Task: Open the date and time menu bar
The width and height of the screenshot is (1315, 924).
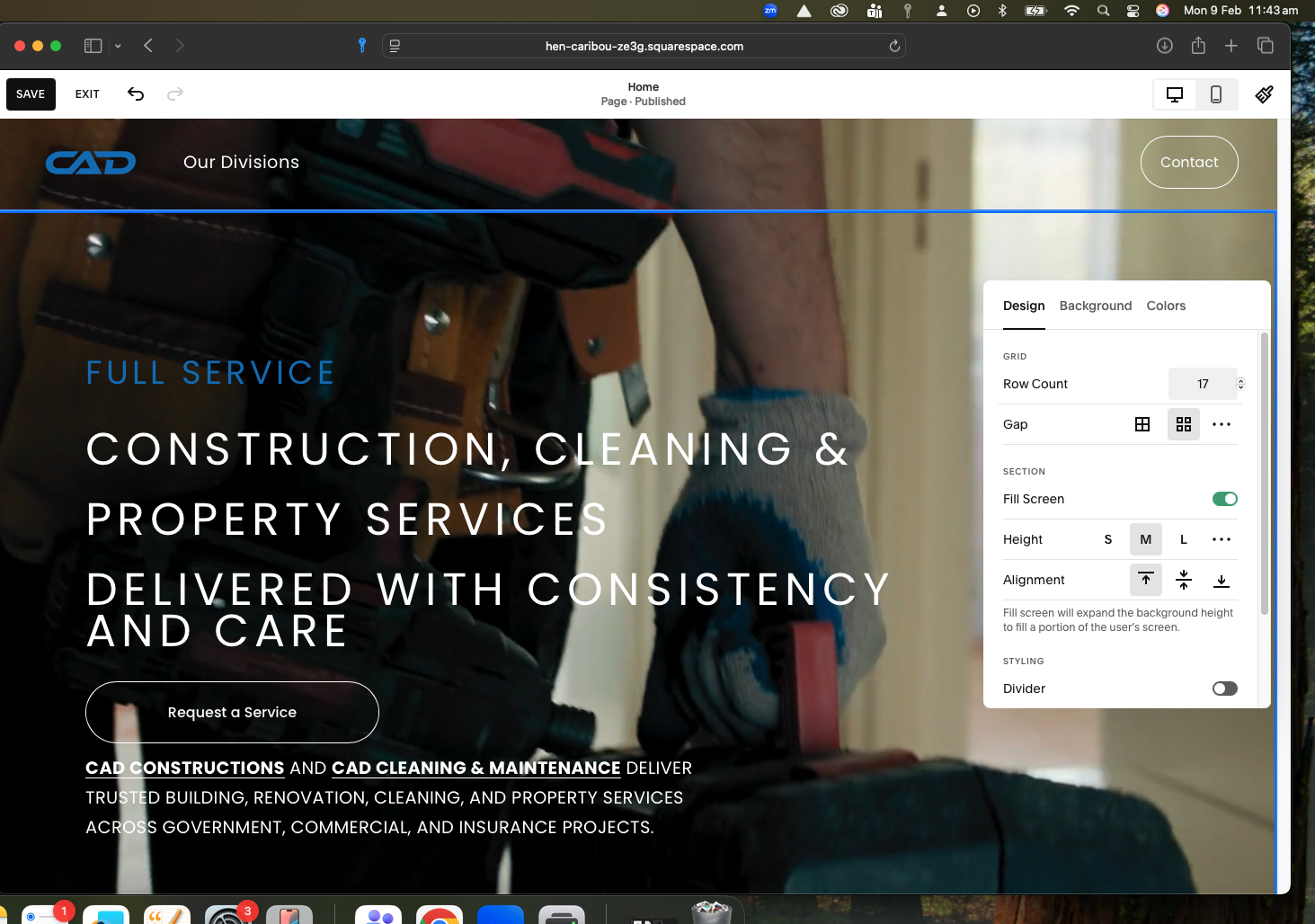Action: [1240, 11]
